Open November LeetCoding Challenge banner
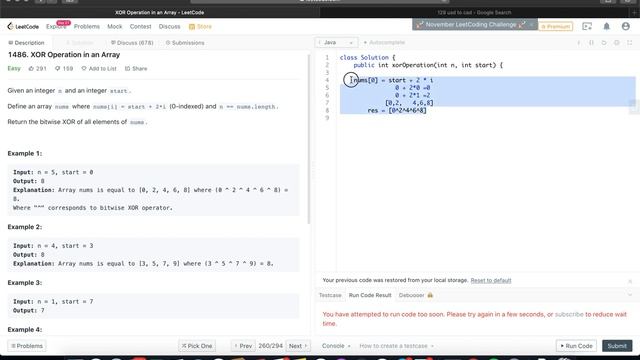The height and width of the screenshot is (360, 640). (470, 24)
